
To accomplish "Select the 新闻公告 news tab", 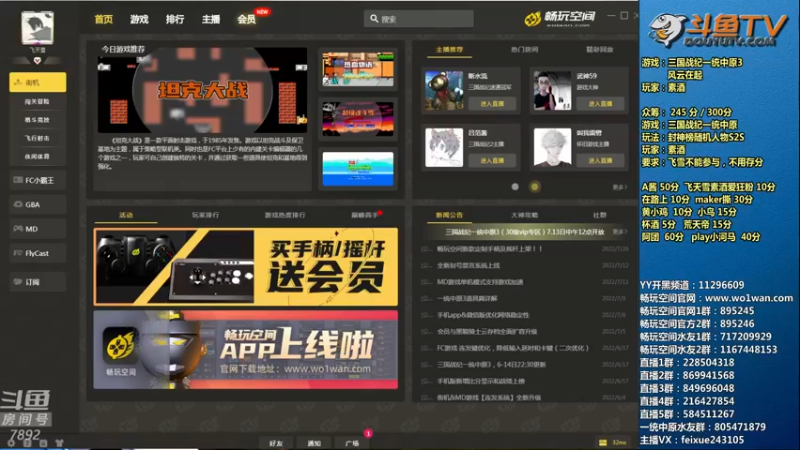I will pyautogui.click(x=449, y=215).
